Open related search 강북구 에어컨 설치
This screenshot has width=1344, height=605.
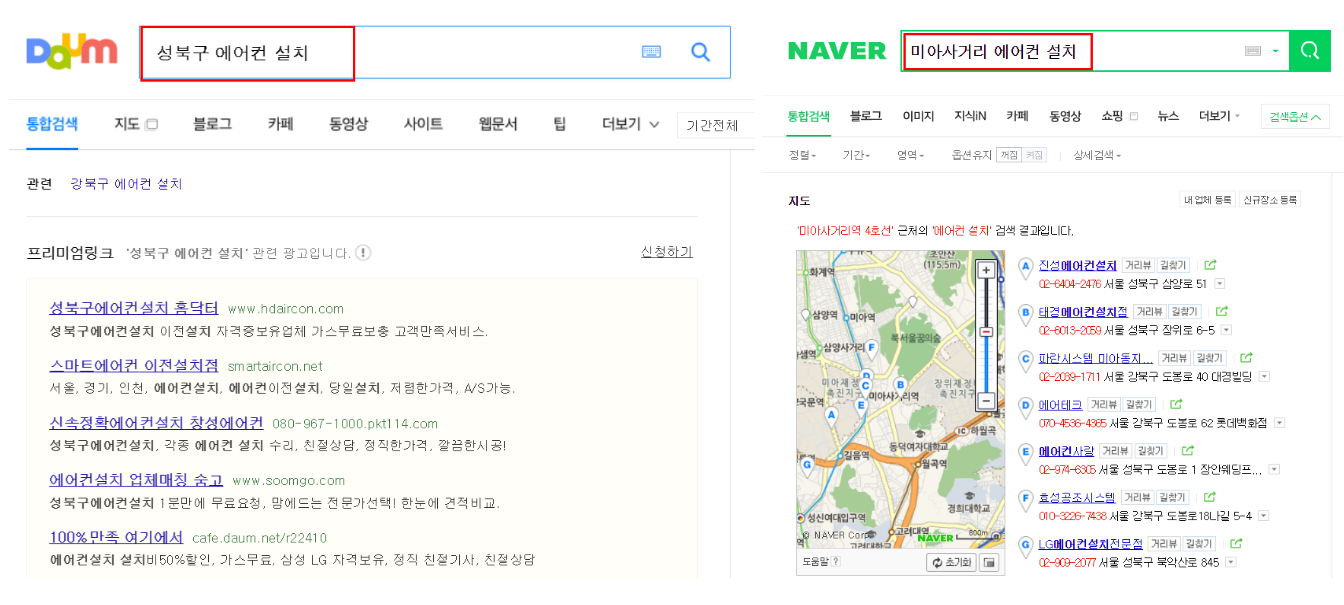[126, 184]
